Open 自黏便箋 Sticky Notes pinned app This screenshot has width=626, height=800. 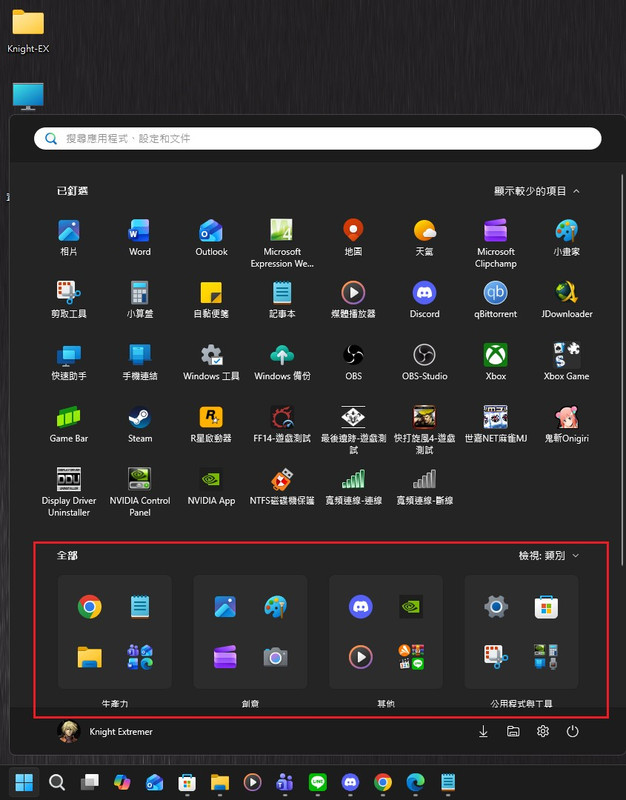pyautogui.click(x=211, y=299)
